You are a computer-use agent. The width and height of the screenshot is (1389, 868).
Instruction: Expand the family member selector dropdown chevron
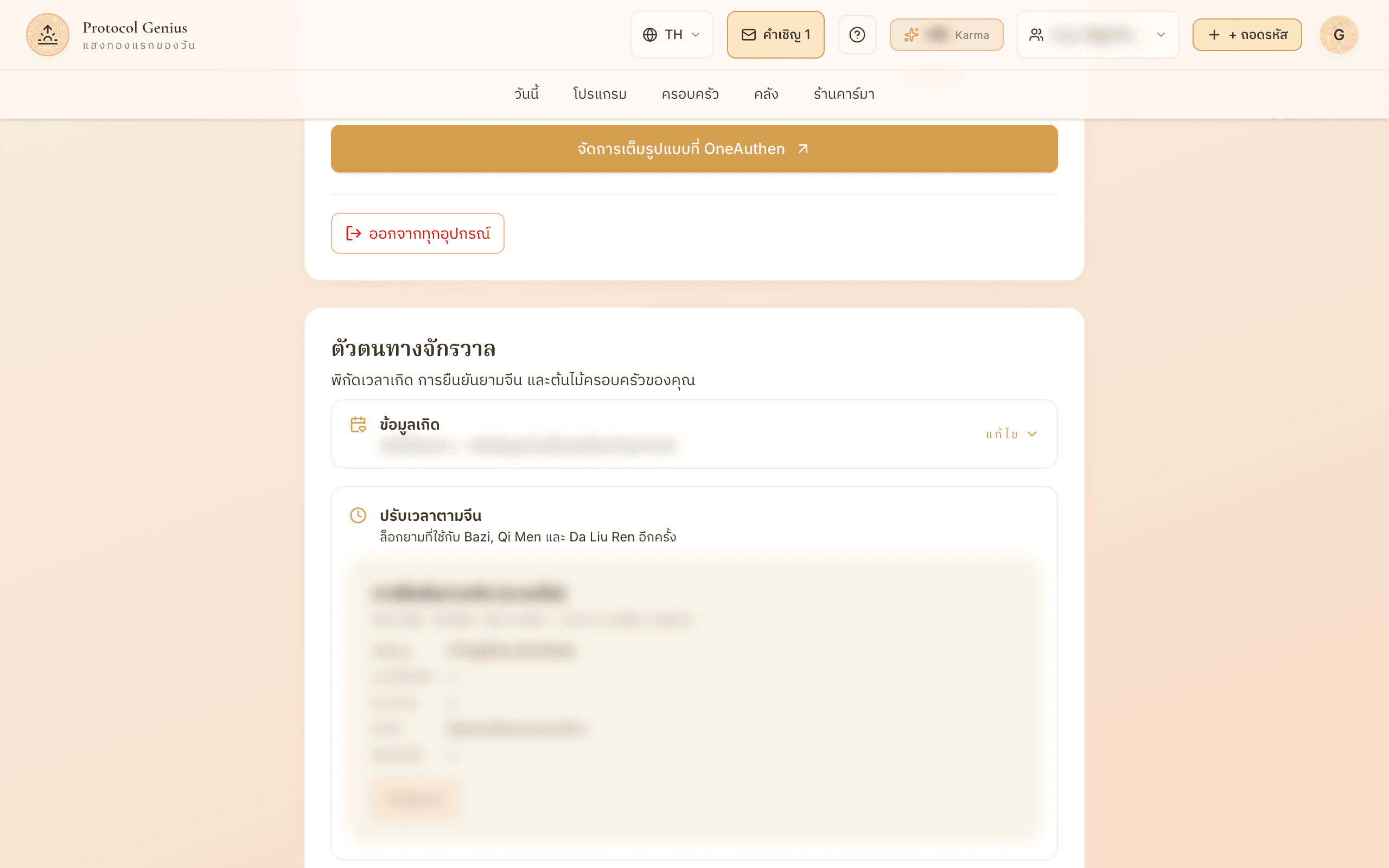(1161, 35)
